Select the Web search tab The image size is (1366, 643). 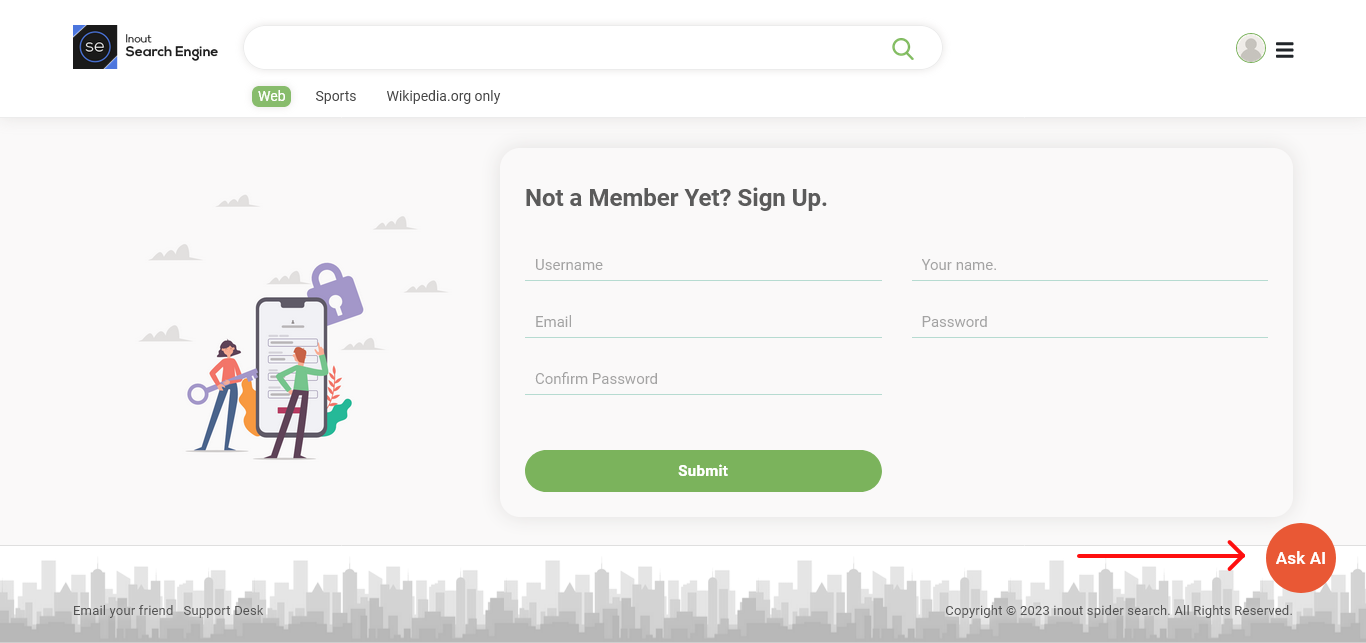[x=271, y=96]
